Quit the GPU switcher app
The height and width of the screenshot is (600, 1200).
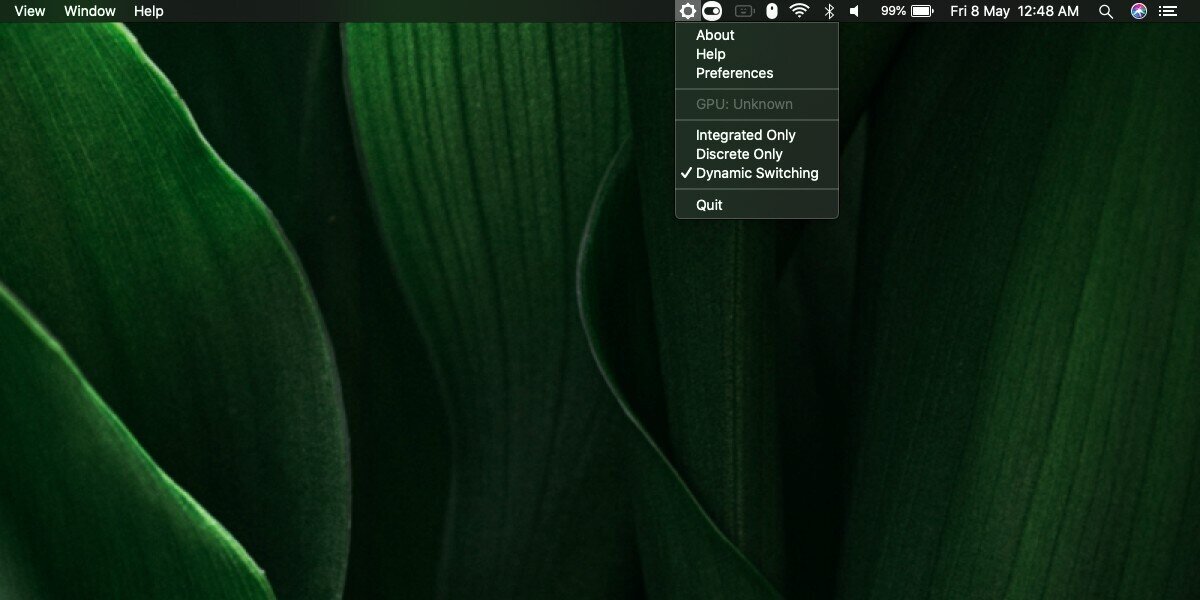[x=709, y=205]
